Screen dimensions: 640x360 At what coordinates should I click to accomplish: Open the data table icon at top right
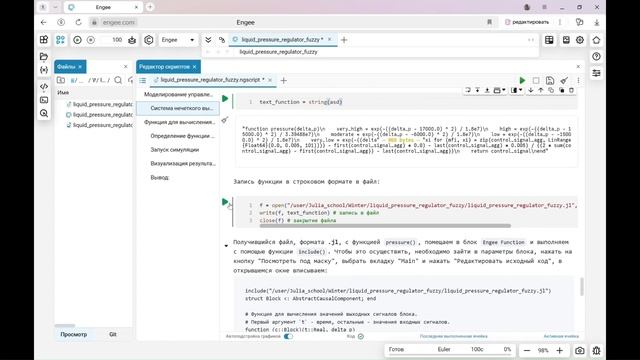(549, 40)
